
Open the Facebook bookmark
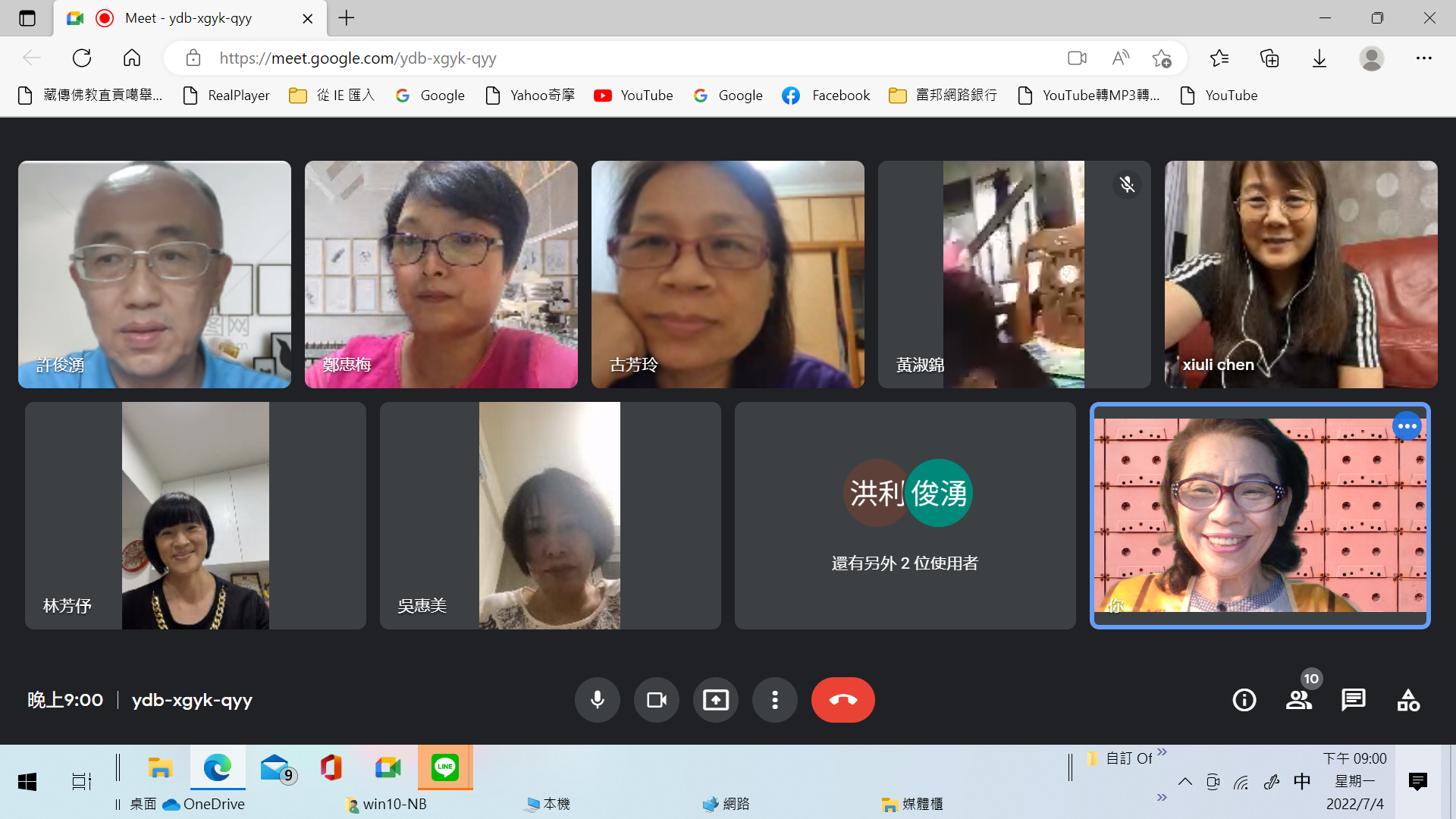point(826,96)
